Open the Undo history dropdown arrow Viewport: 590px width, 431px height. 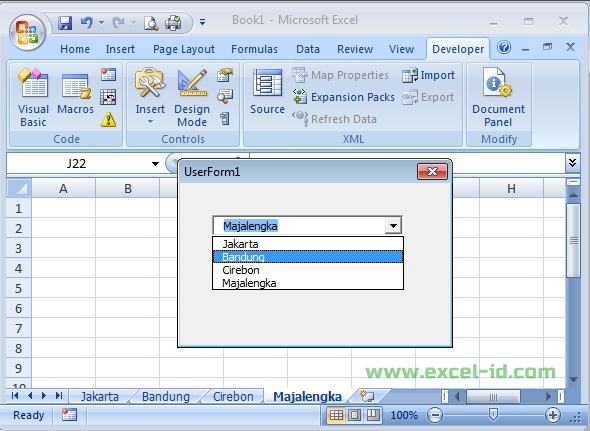(102, 23)
